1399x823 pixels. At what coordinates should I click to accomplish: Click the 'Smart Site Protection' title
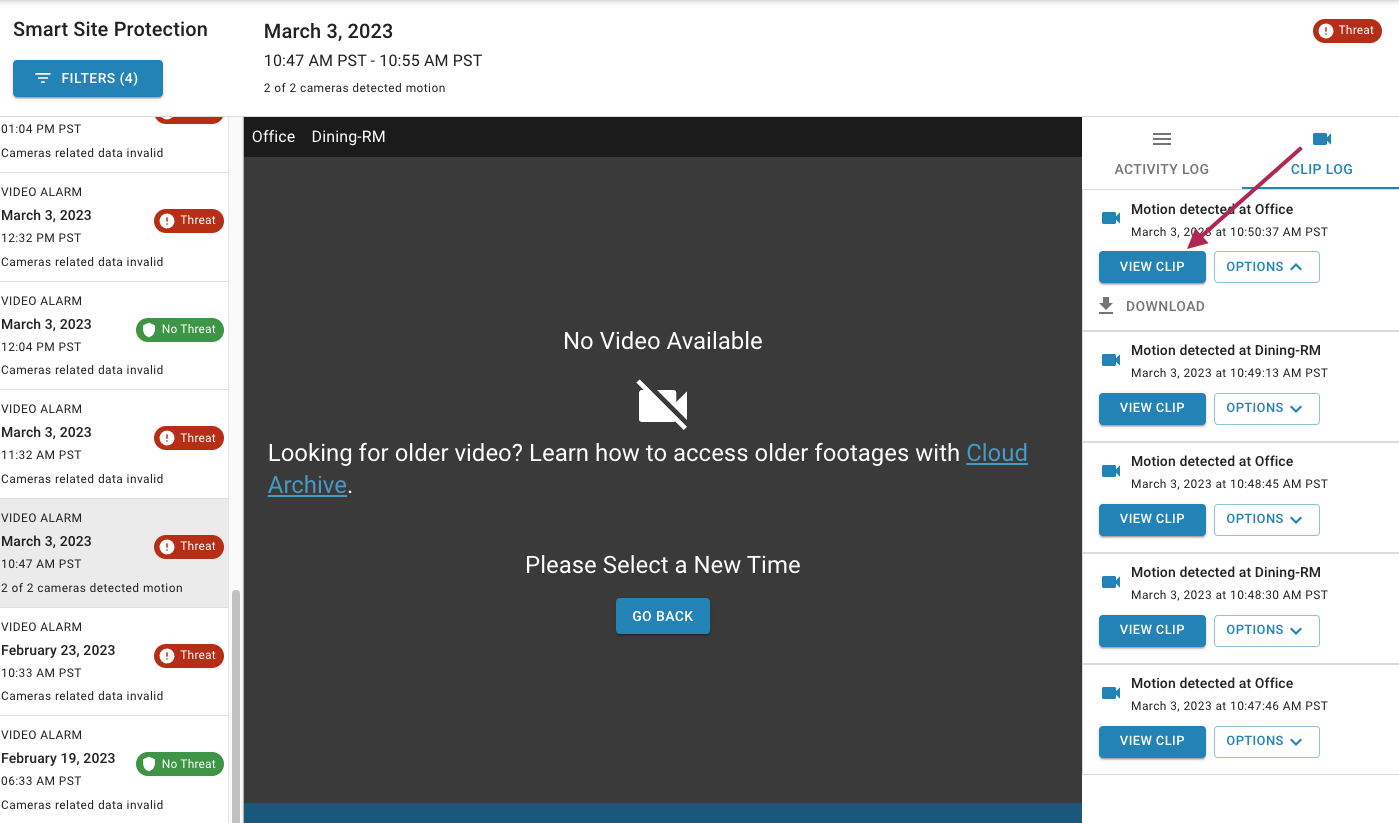point(110,29)
